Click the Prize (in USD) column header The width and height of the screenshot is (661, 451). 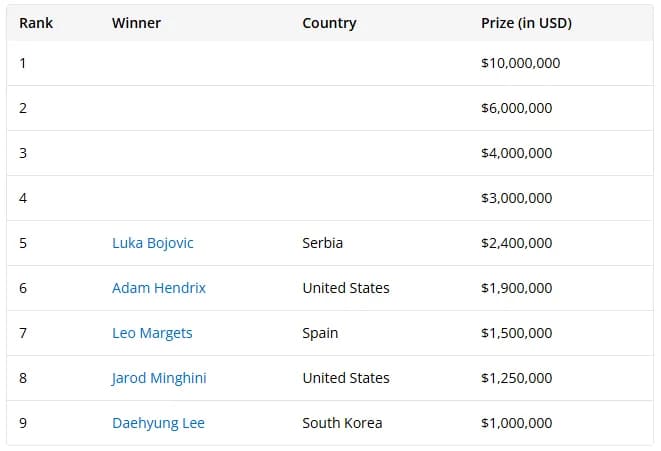click(x=527, y=23)
